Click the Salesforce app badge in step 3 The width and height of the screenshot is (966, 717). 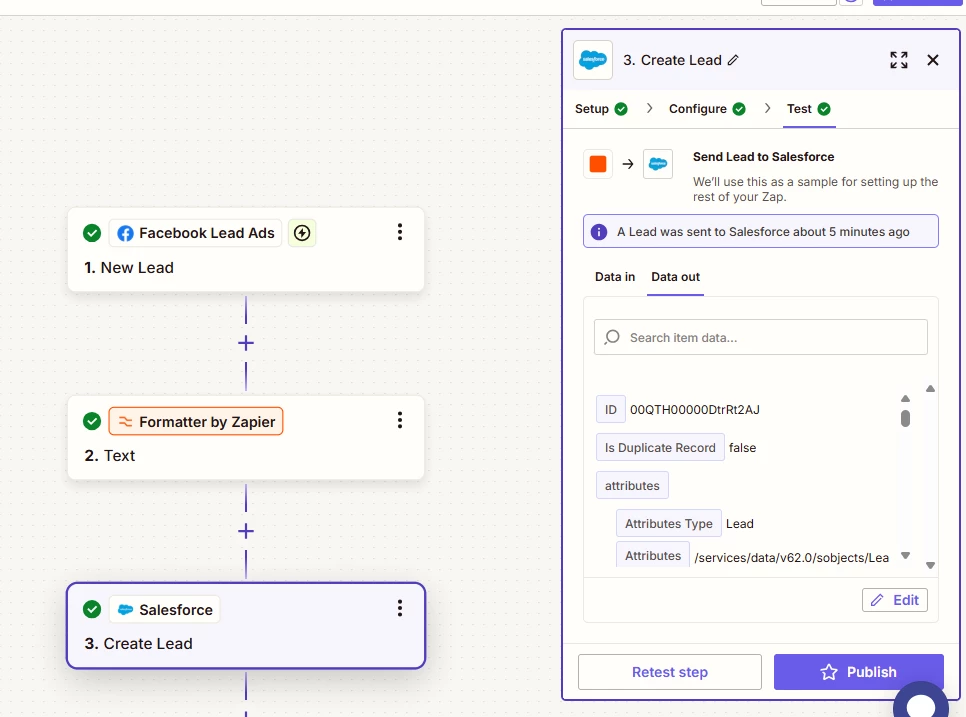(164, 609)
